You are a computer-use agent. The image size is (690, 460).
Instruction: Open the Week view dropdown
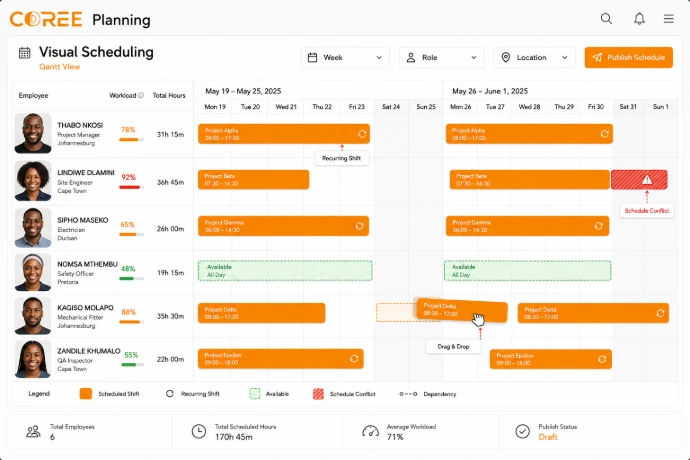click(345, 58)
